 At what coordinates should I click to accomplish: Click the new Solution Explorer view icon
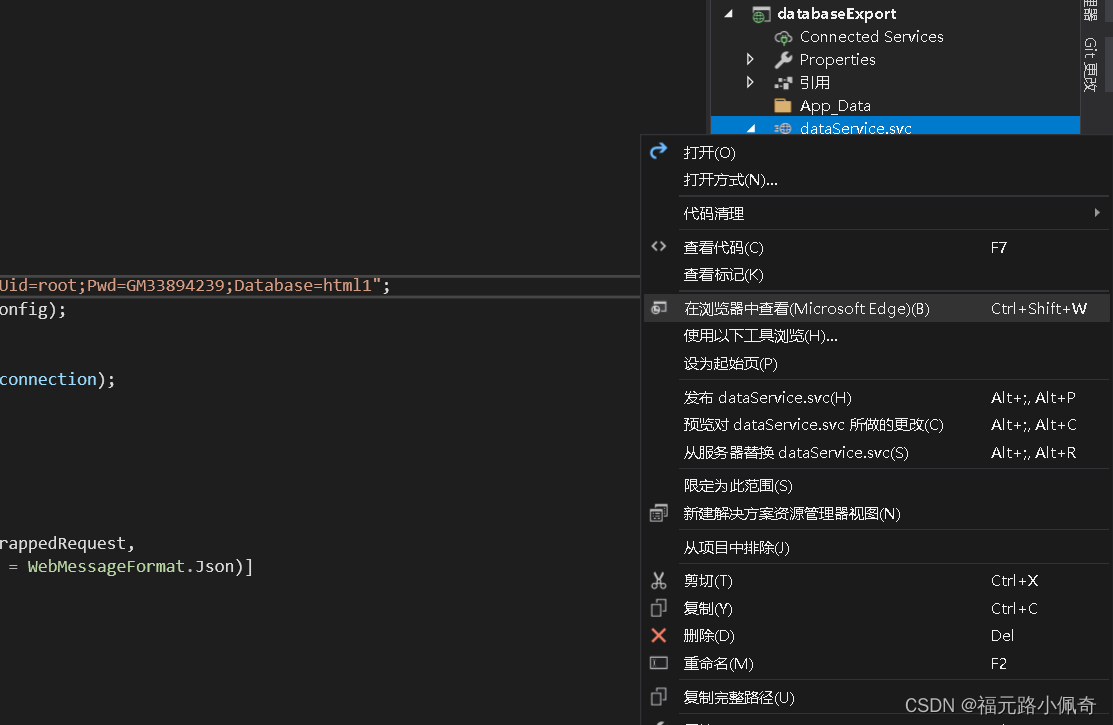point(658,513)
